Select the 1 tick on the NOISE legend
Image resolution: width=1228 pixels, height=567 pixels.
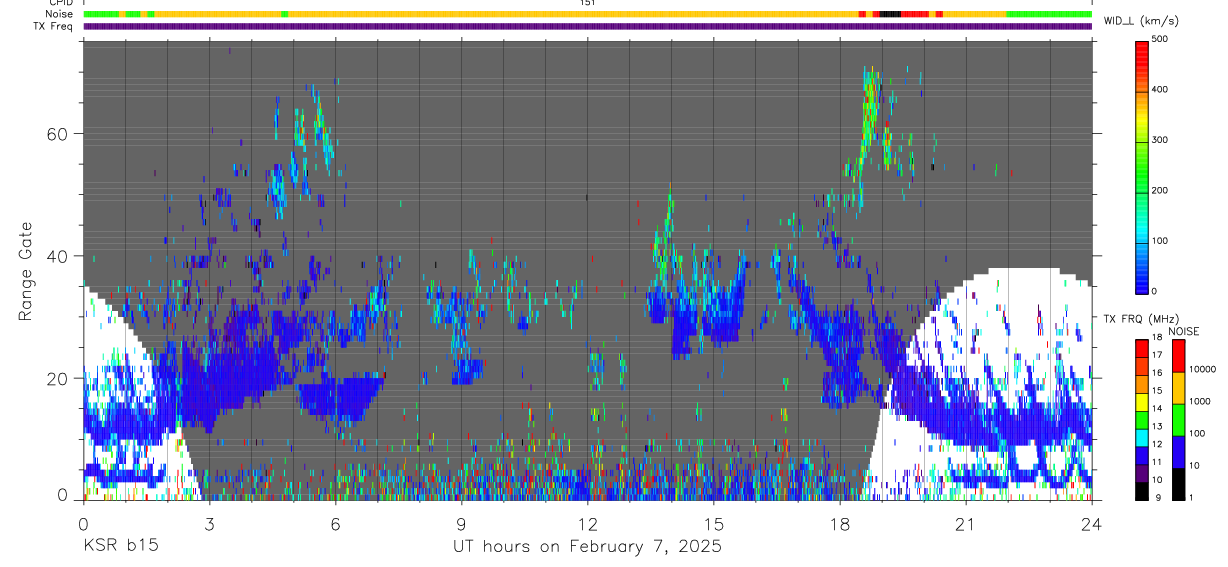coord(1191,497)
